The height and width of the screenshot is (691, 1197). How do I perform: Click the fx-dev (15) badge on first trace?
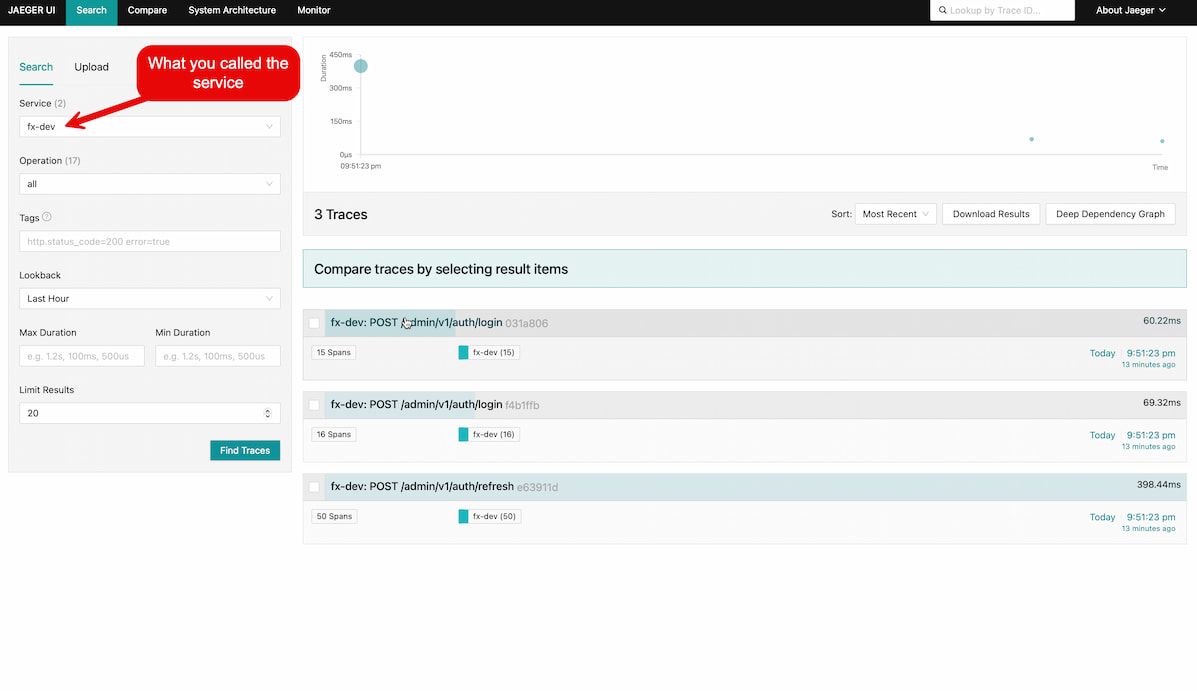click(488, 352)
